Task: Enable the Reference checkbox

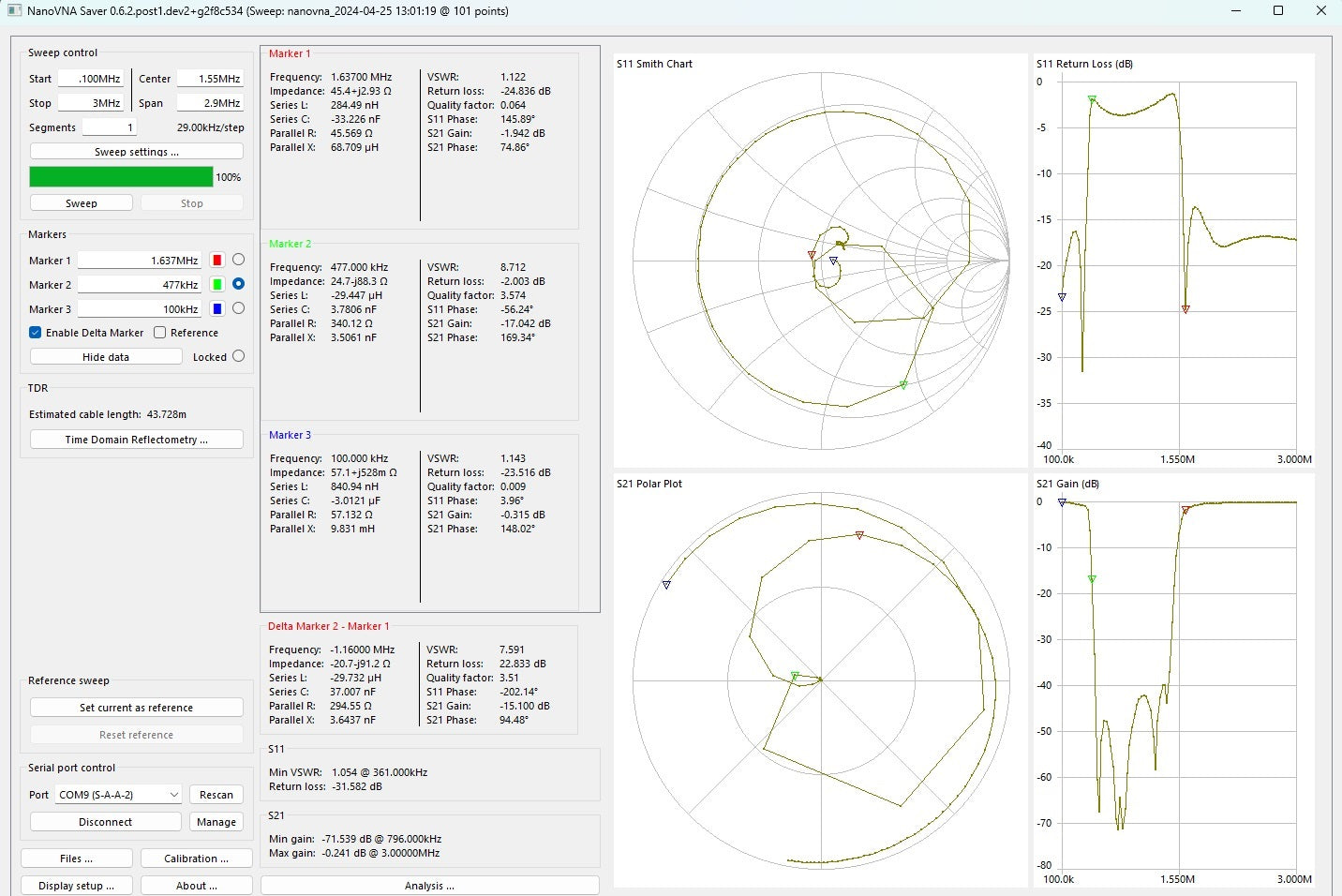Action: 160,333
